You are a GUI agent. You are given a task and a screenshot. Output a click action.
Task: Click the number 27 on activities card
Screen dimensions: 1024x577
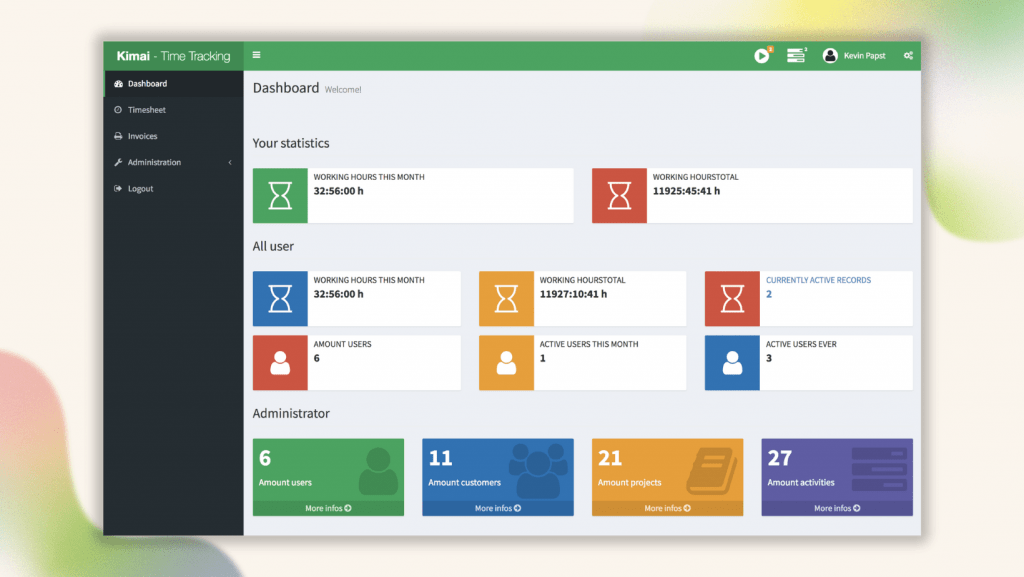click(780, 458)
